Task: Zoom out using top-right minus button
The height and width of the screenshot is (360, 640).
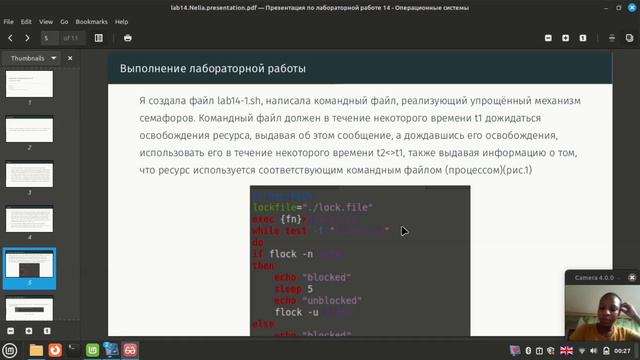Action: click(x=548, y=38)
